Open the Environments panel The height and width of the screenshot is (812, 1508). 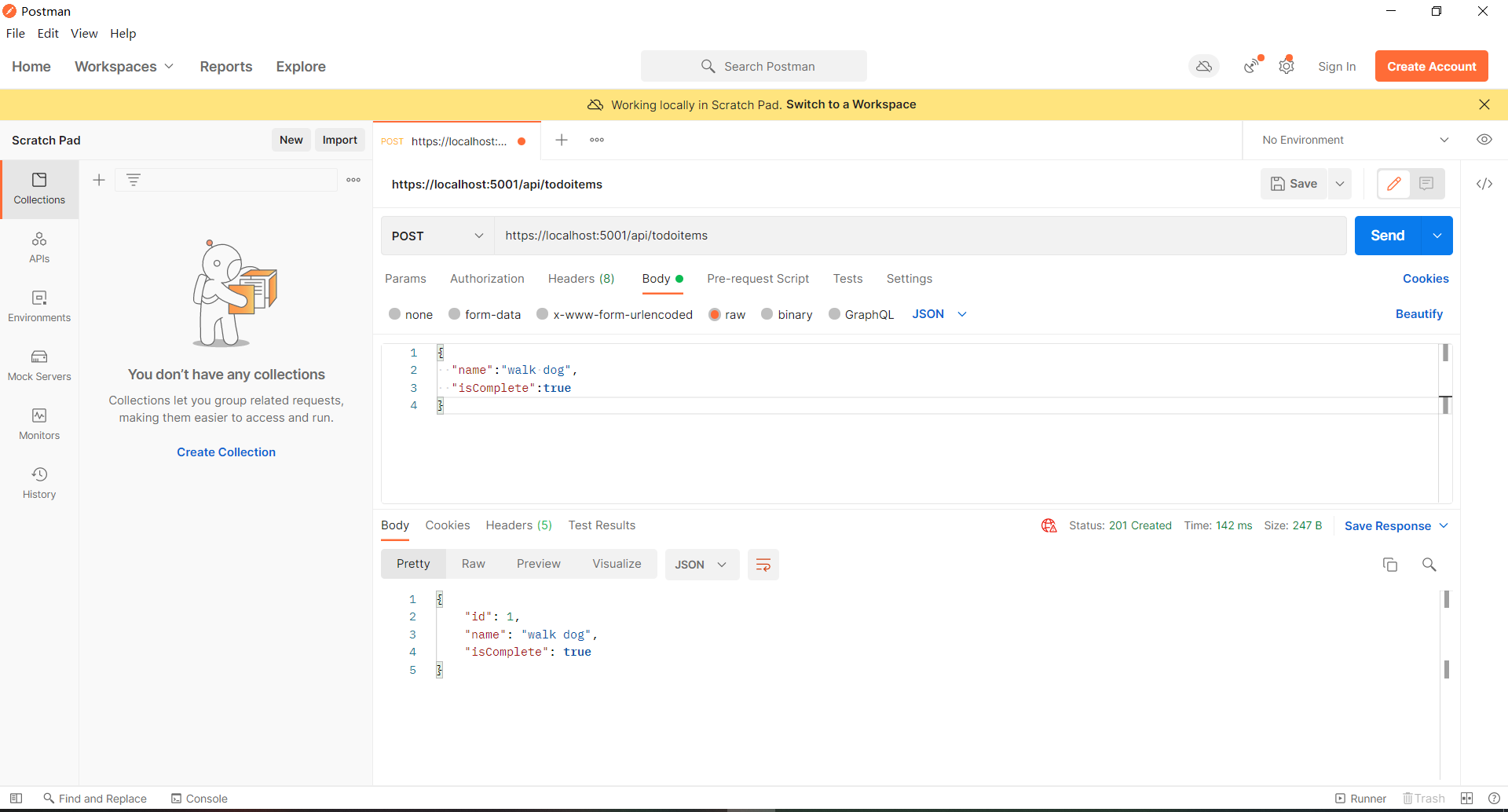coord(38,306)
